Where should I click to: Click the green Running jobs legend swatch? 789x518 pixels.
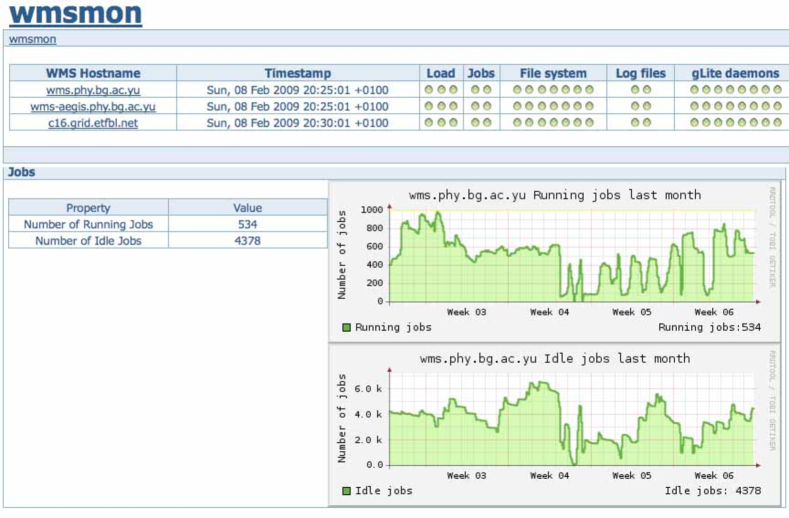(x=347, y=327)
